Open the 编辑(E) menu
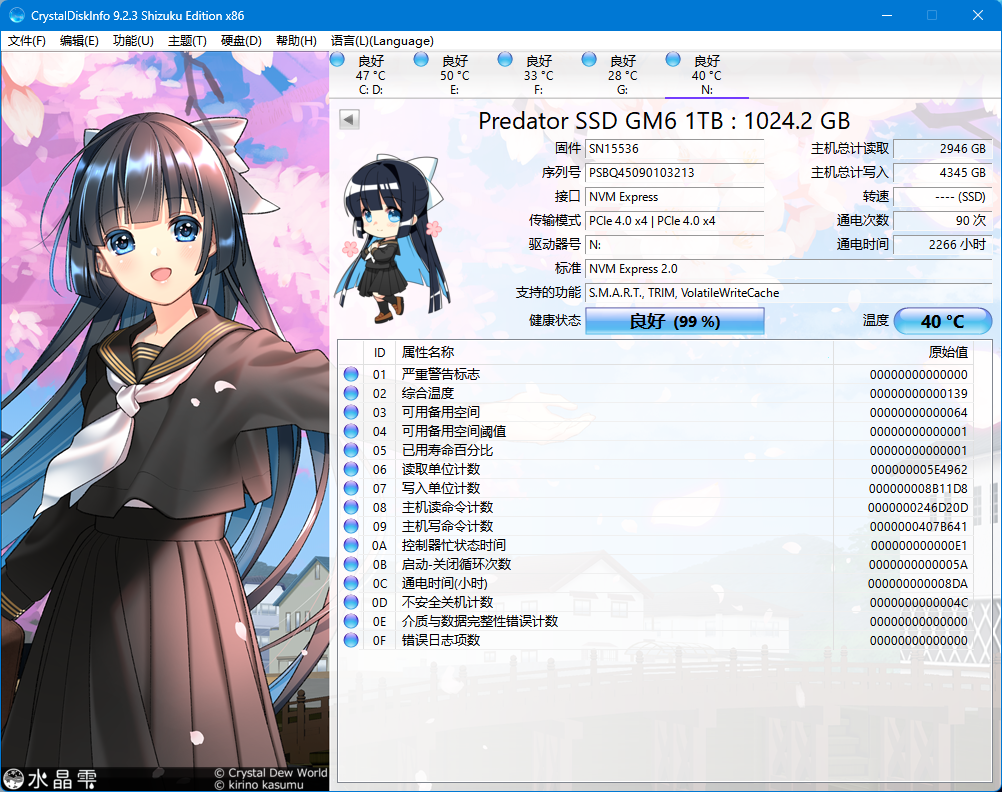Viewport: 1002px width, 792px height. coord(79,41)
